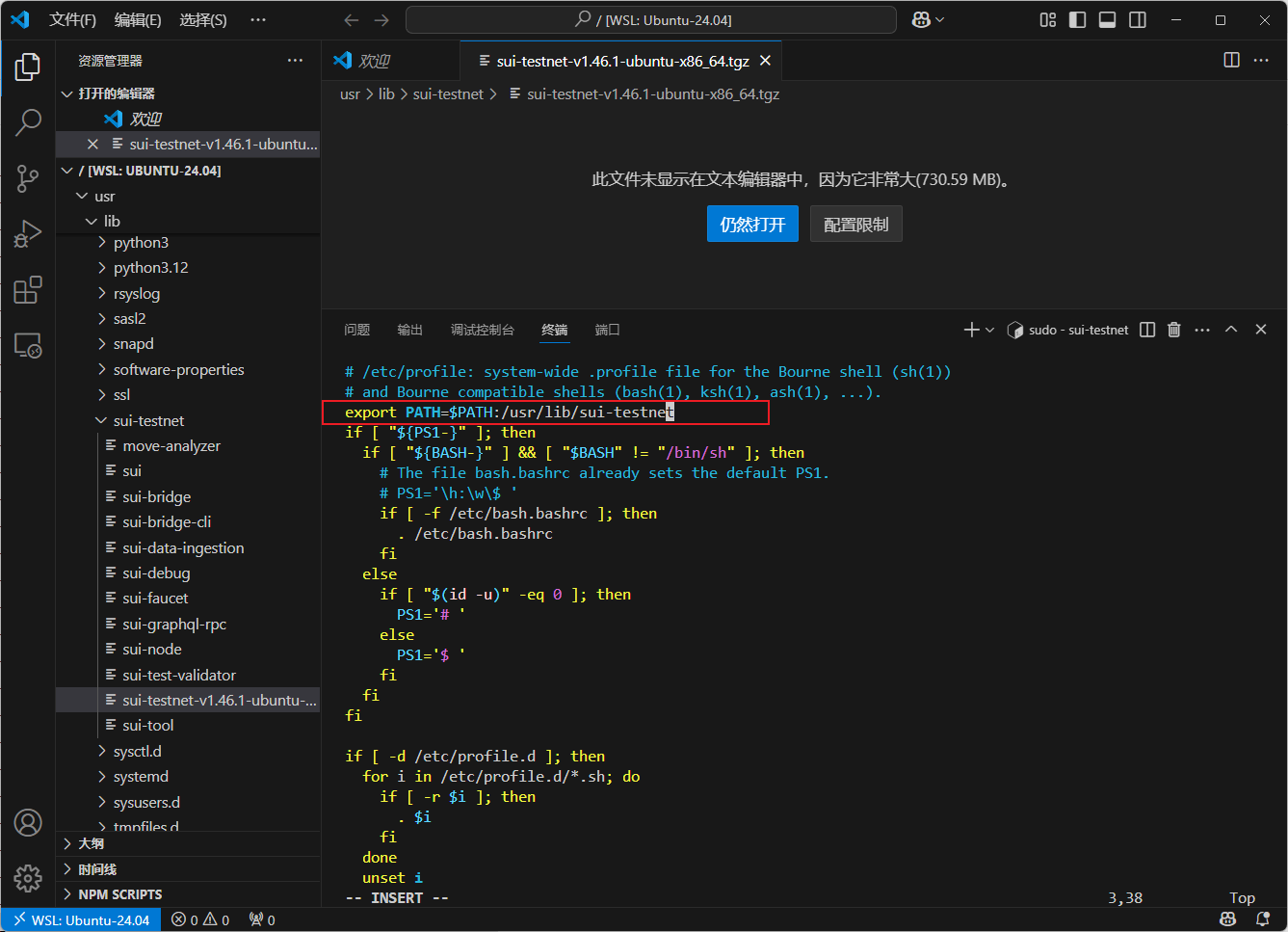This screenshot has width=1288, height=932.
Task: Open the terminal launch profile dropdown
Action: pyautogui.click(x=989, y=330)
